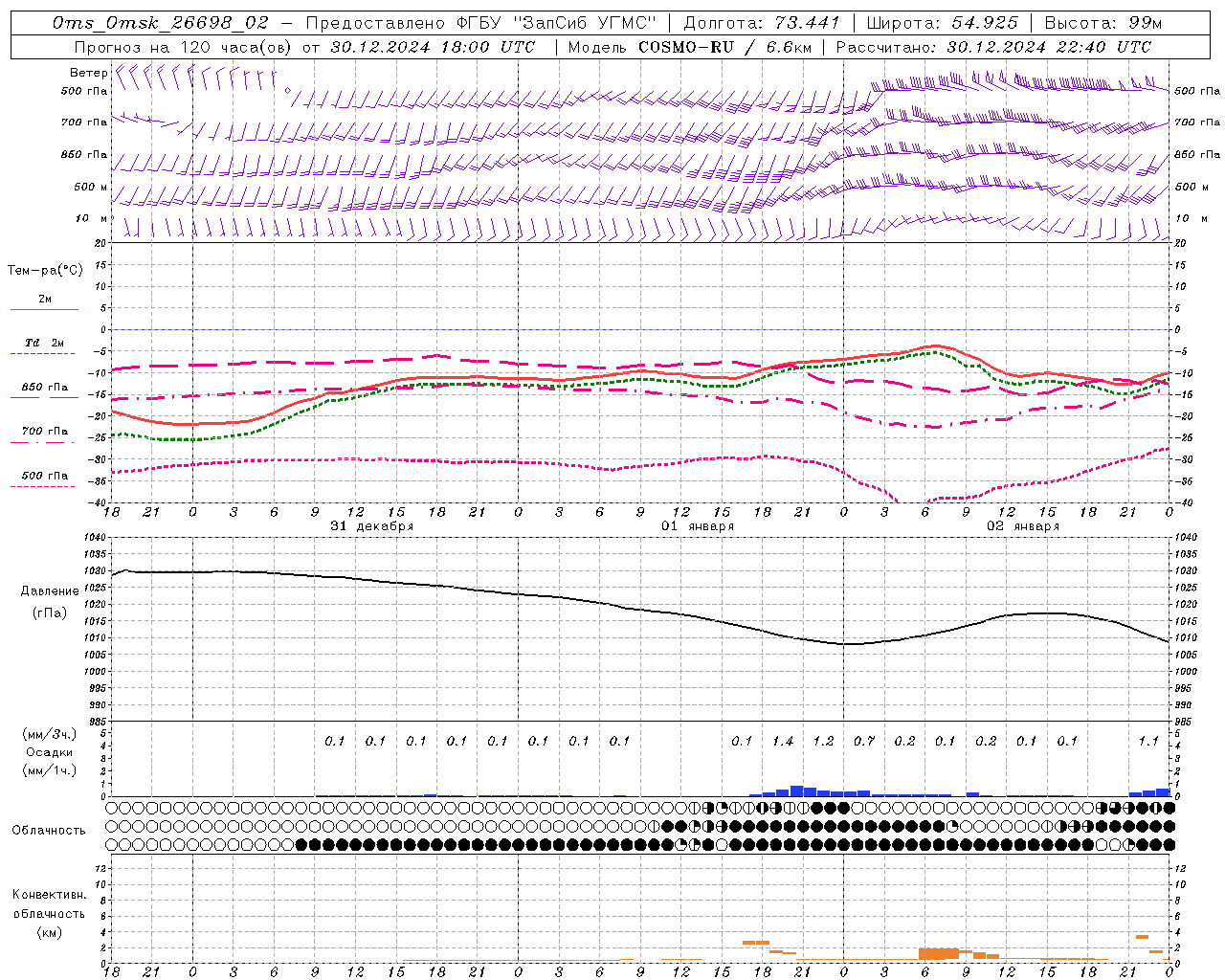1225x980 pixels.
Task: Click the "Давление" pressure panel label
Action: point(50,591)
